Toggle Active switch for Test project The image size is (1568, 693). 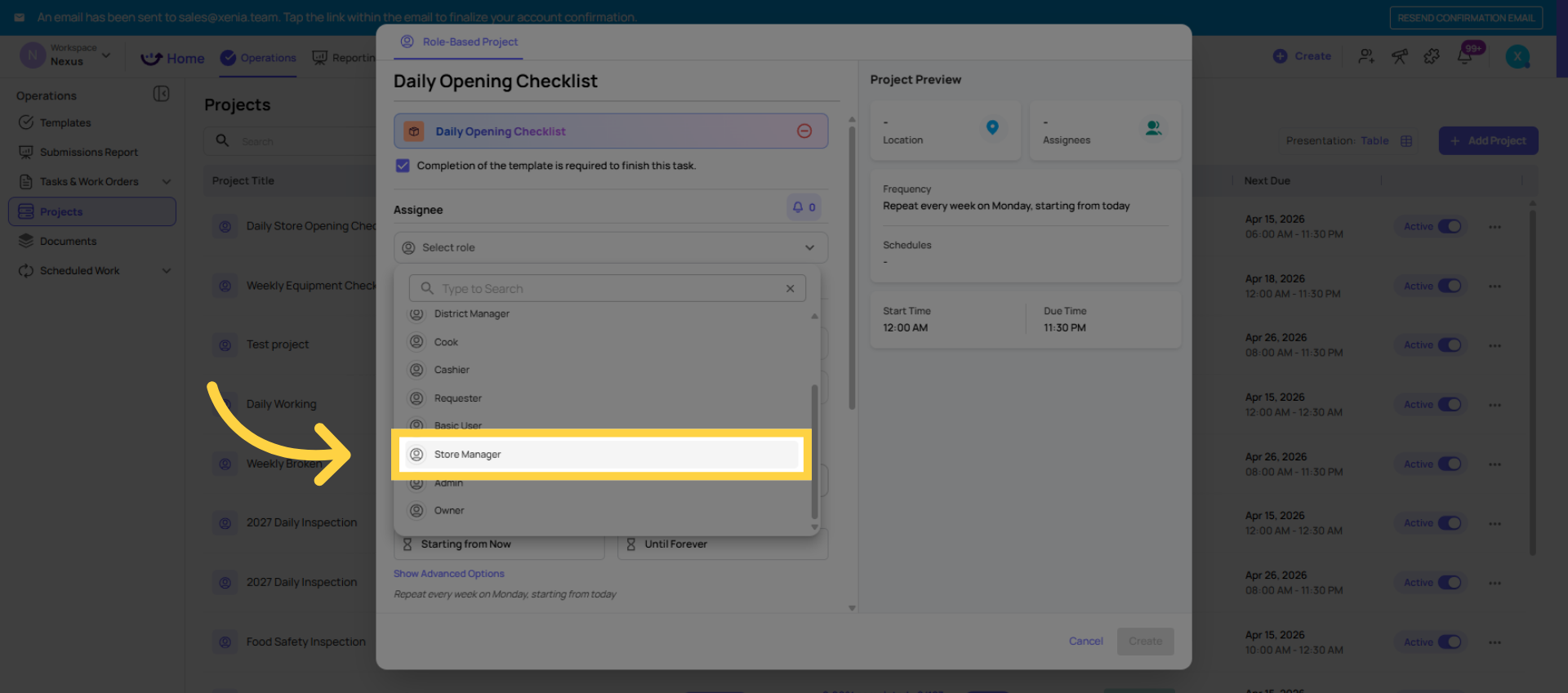click(x=1450, y=344)
